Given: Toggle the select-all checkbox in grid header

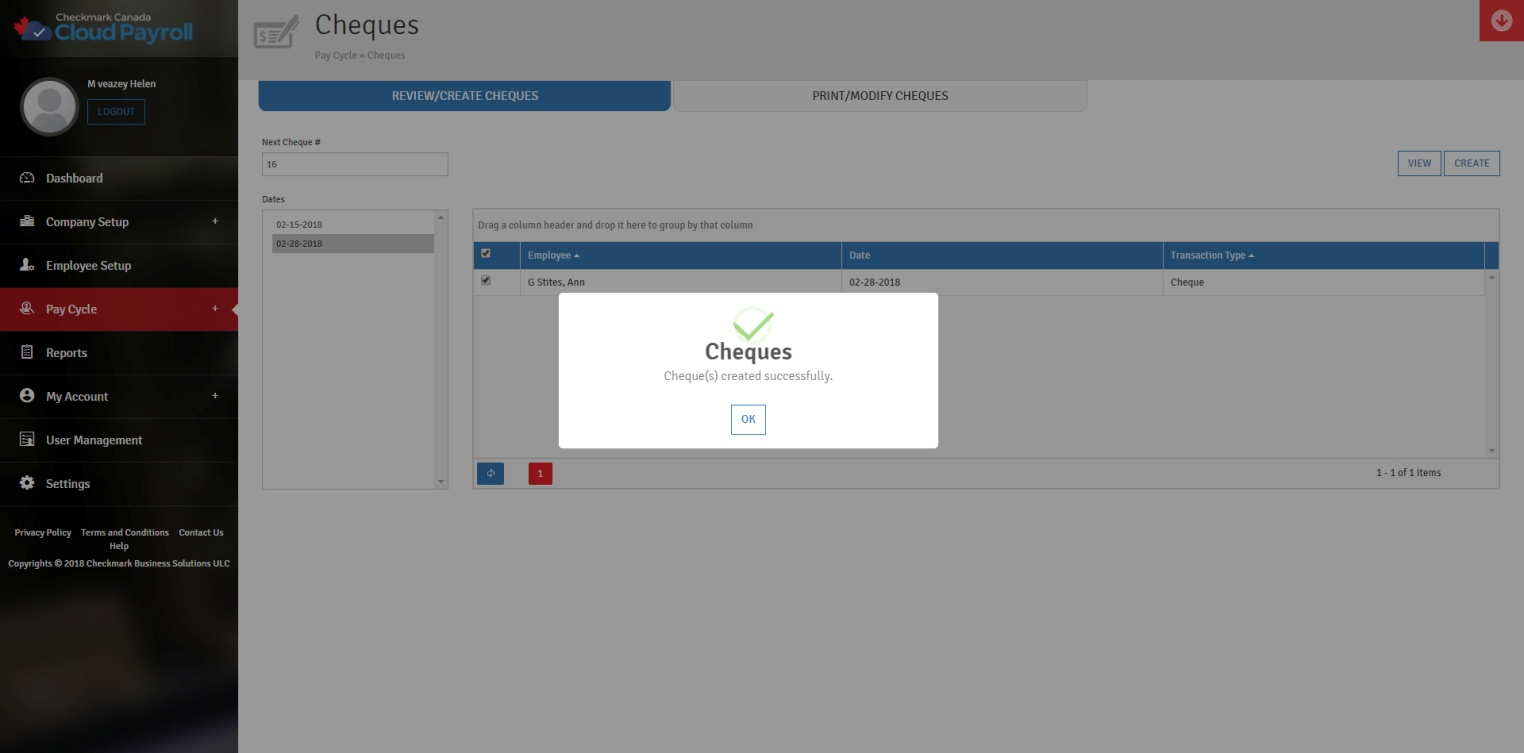Looking at the screenshot, I should 486,254.
